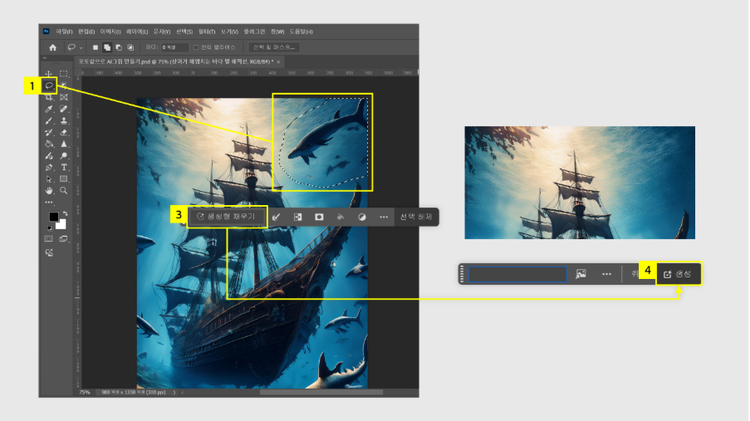Expand status bar info arrow

[x=174, y=392]
